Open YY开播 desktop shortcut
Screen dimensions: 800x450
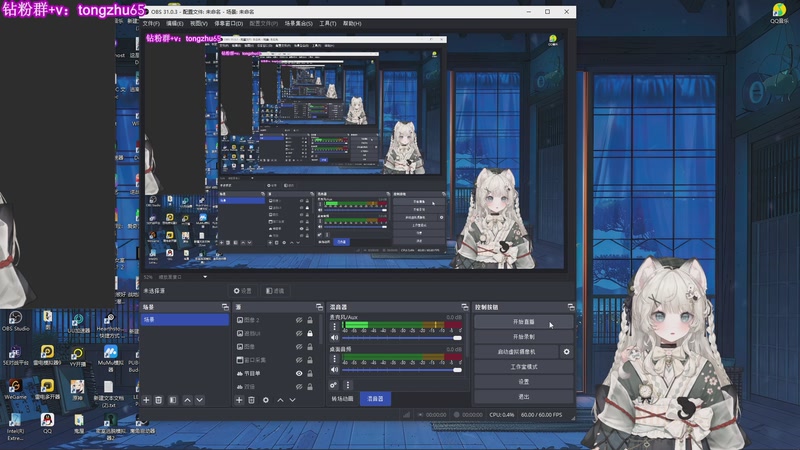click(78, 357)
